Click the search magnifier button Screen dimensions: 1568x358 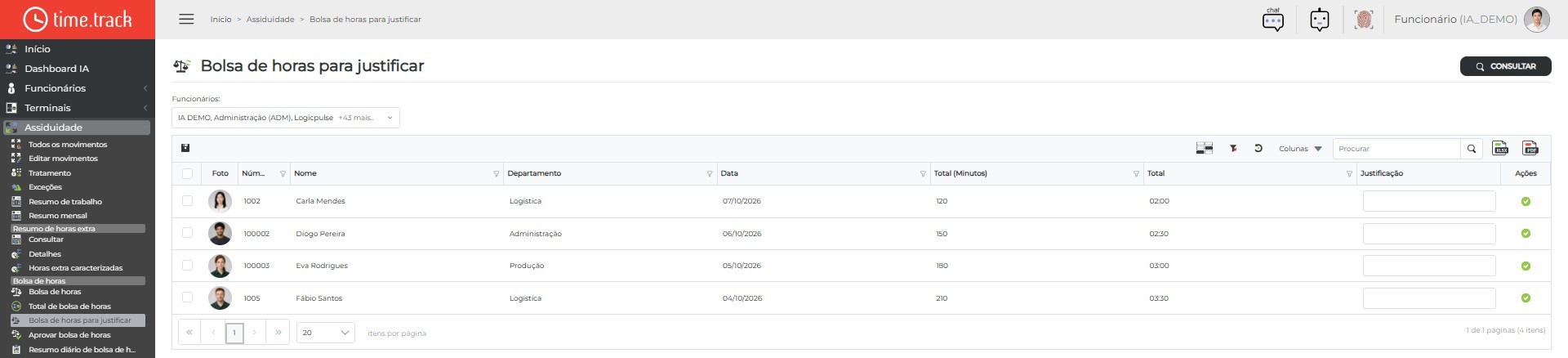(x=1472, y=149)
